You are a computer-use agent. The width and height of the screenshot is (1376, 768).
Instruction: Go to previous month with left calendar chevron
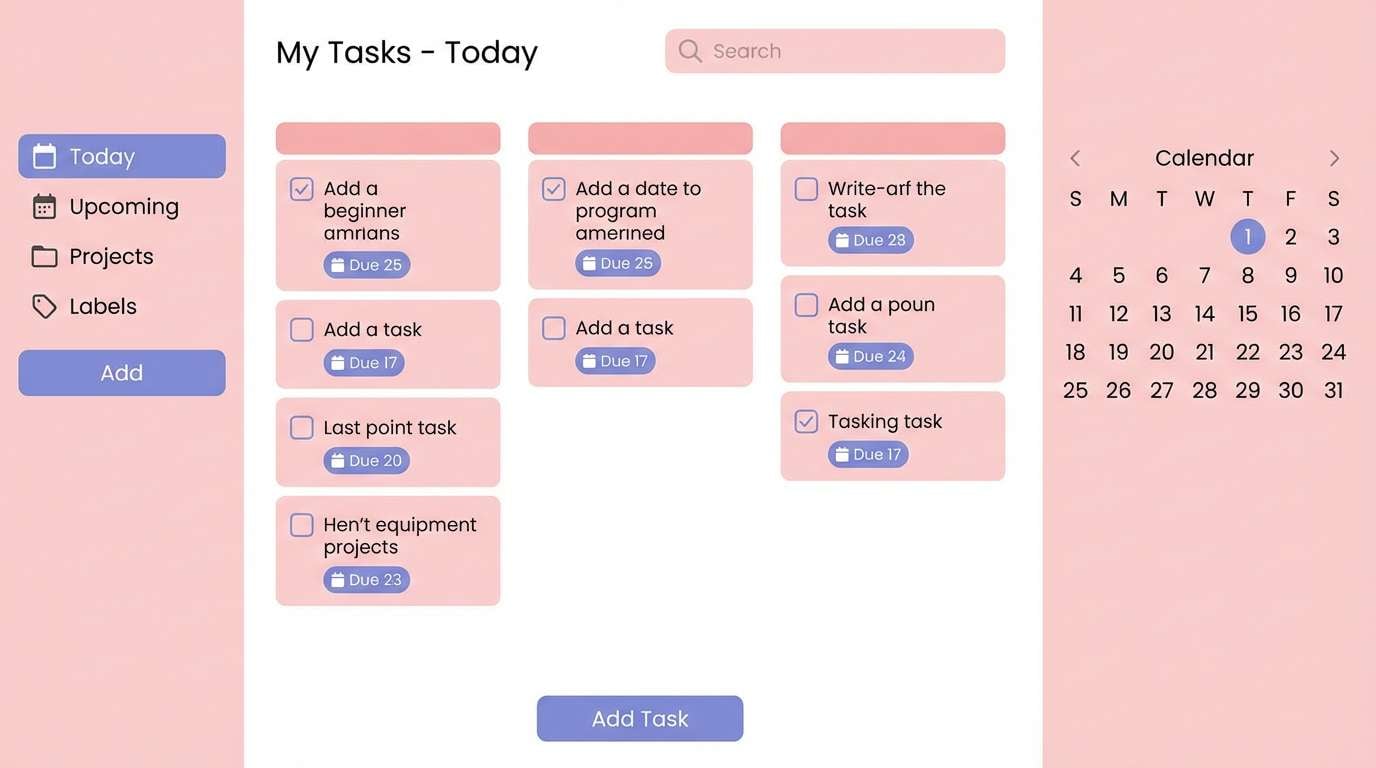coord(1074,157)
